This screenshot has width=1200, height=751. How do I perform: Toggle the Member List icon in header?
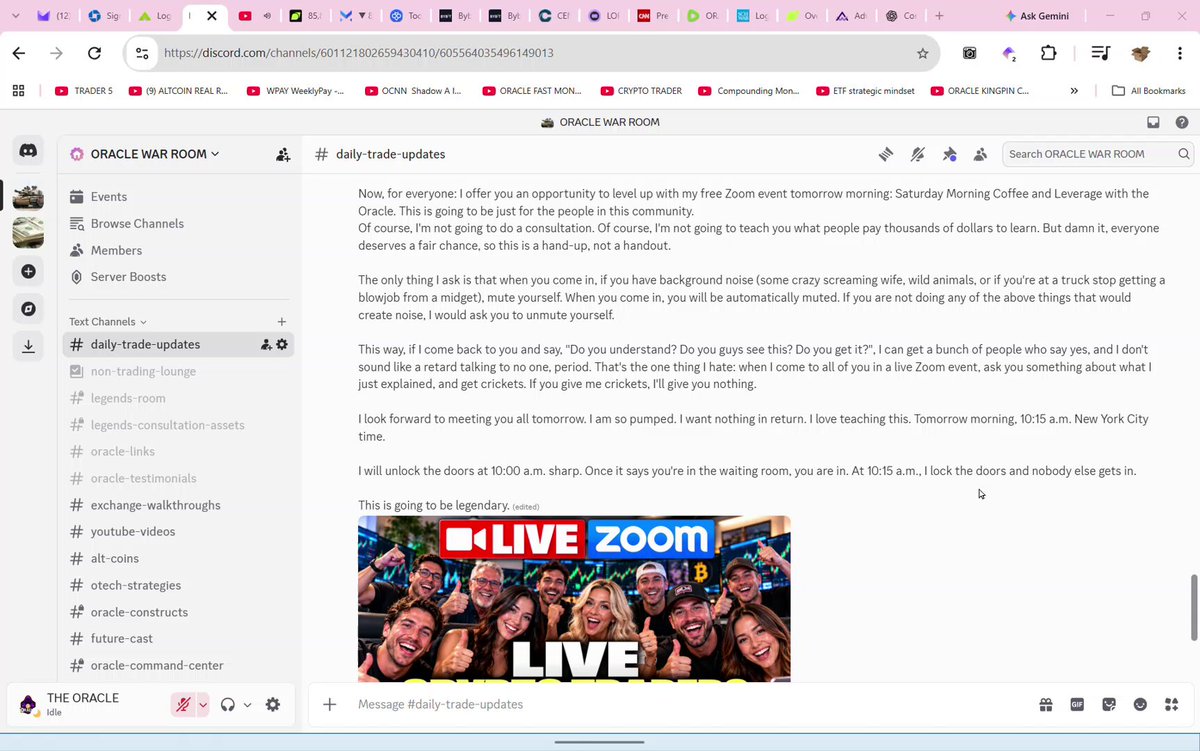click(x=980, y=154)
